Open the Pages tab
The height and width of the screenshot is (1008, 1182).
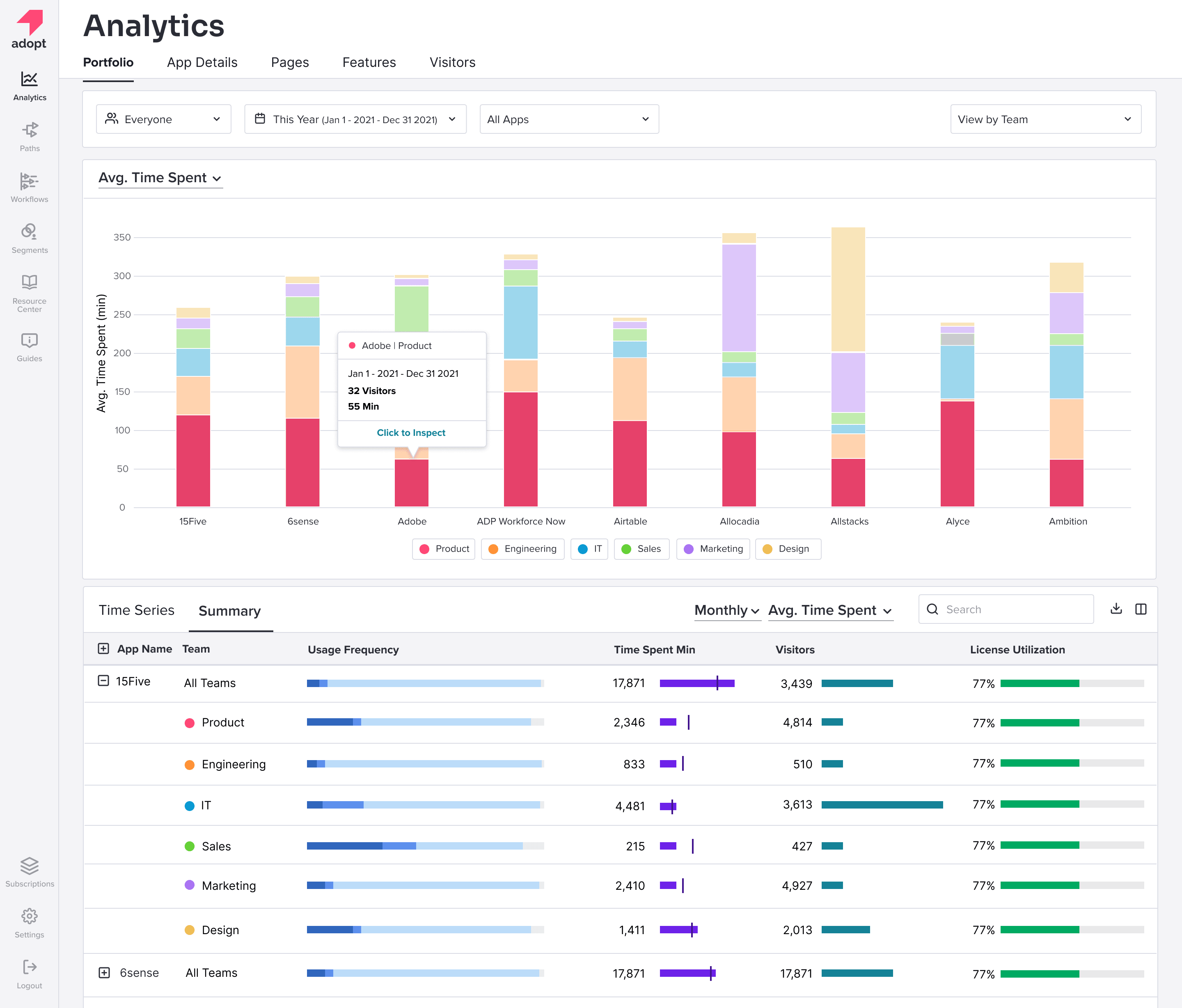point(290,62)
